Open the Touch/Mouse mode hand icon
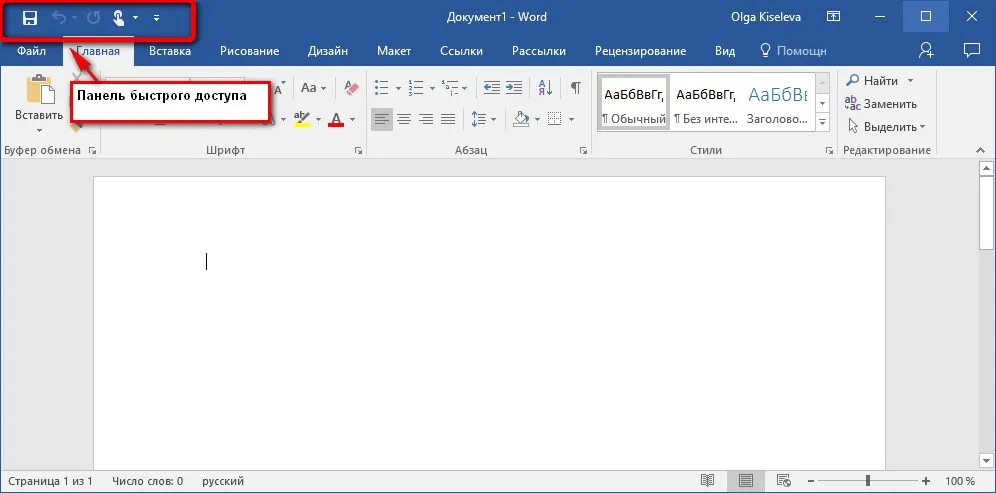 tap(118, 18)
